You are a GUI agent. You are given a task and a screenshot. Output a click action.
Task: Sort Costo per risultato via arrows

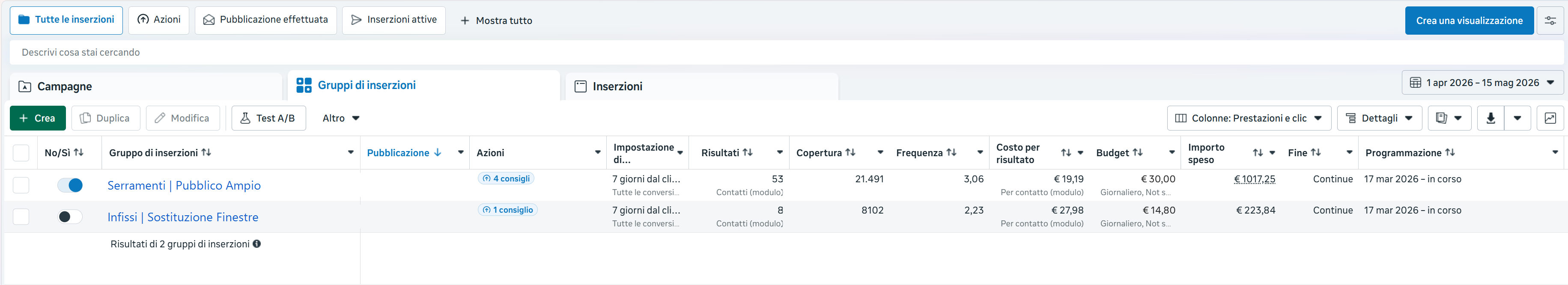click(x=1066, y=153)
